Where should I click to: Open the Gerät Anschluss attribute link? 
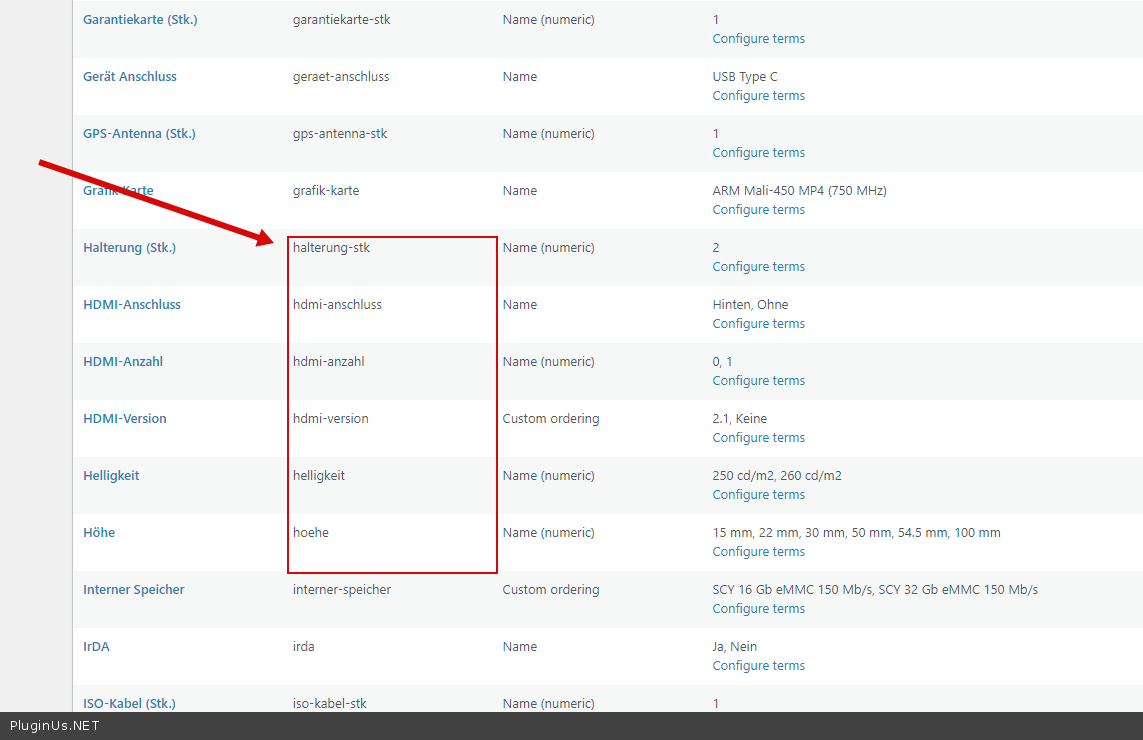(x=130, y=77)
